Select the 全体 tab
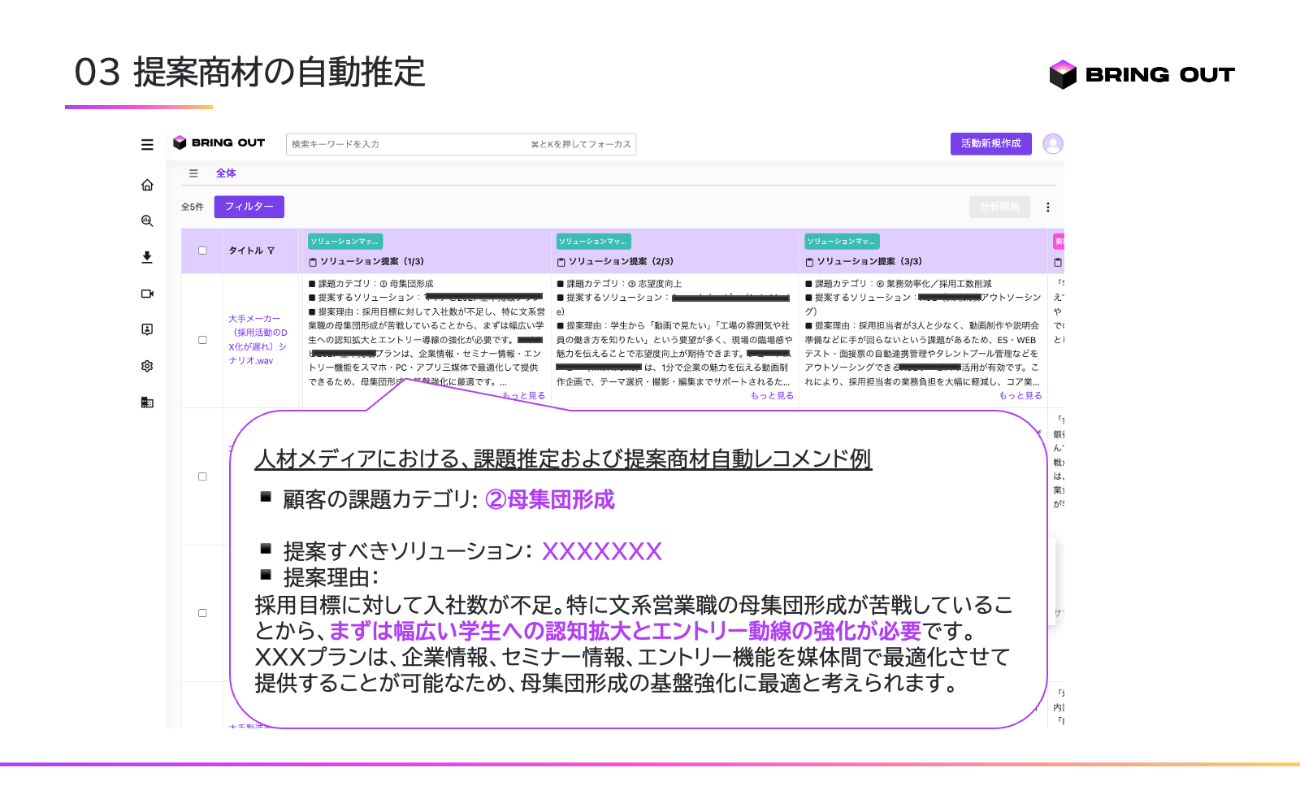This screenshot has width=1300, height=800. point(226,173)
